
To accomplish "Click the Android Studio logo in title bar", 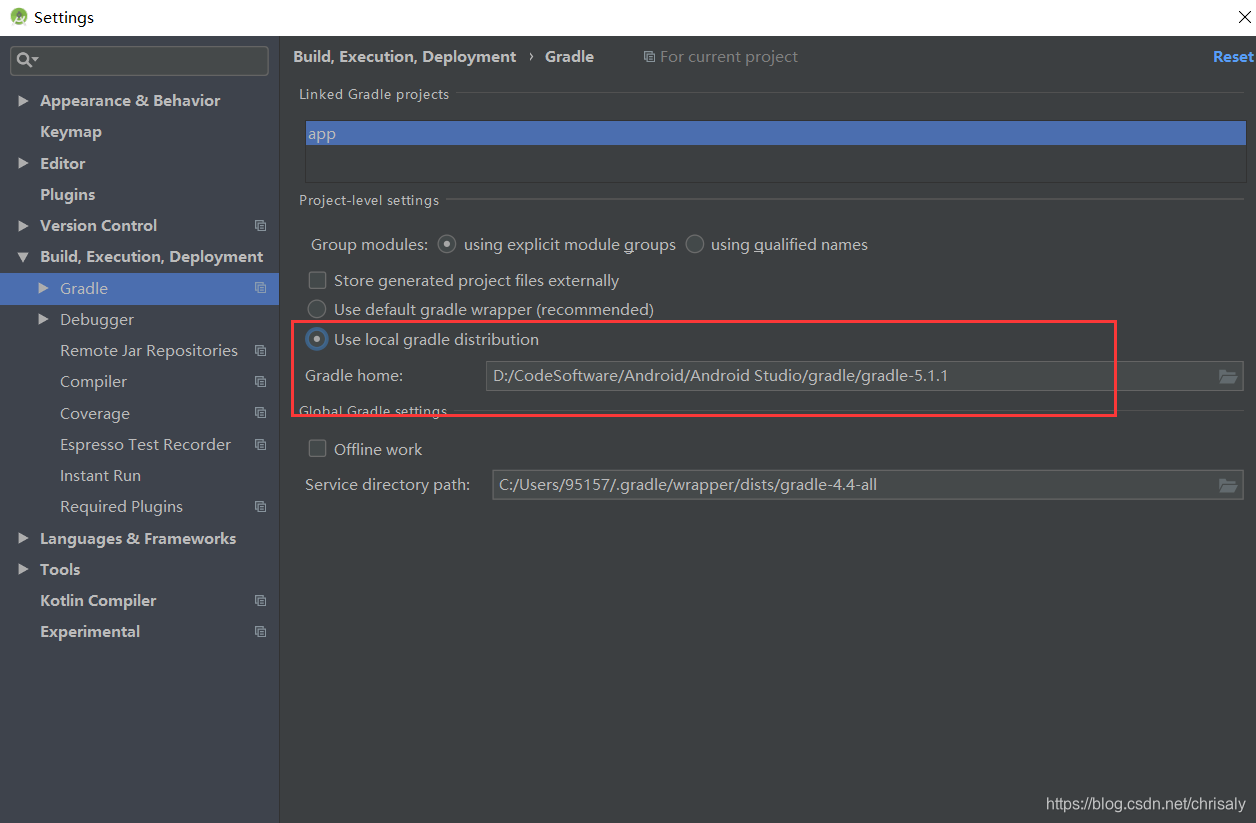I will click(18, 17).
